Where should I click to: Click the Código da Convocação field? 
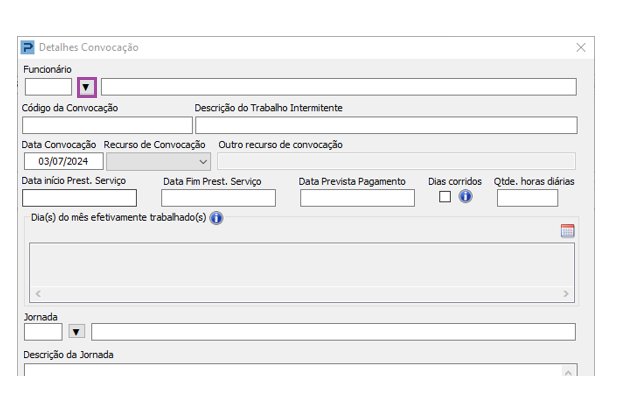coord(107,125)
